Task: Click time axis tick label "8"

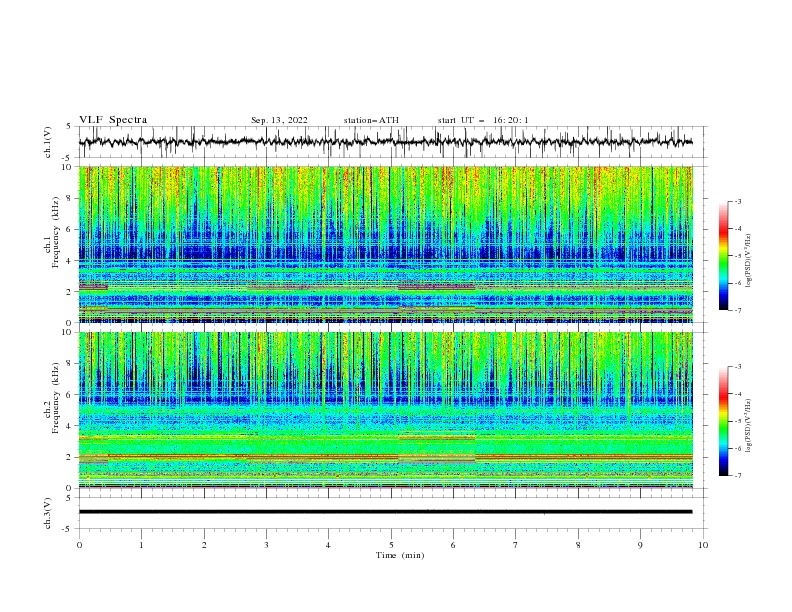Action: pyautogui.click(x=578, y=545)
